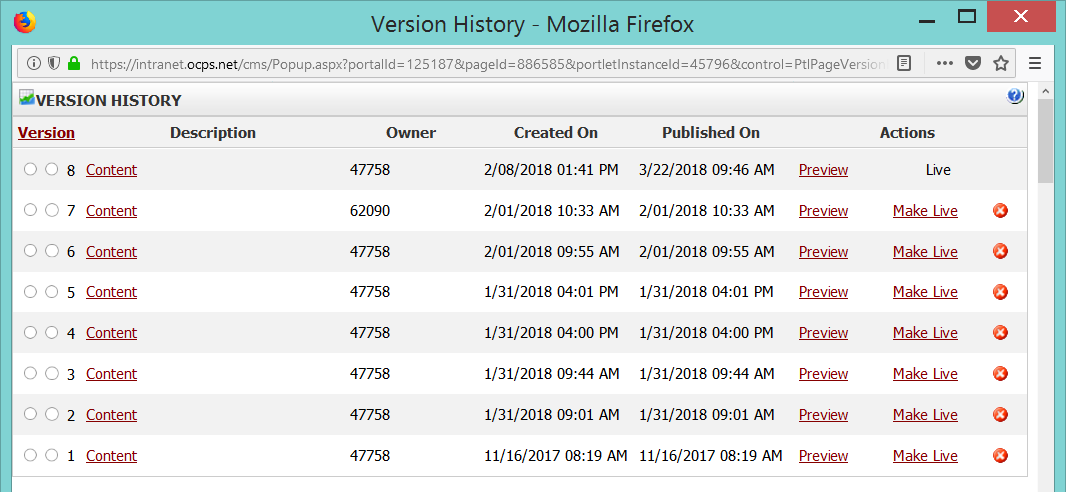Sort by Version column header
Screen dimensions: 1066x492
pos(46,133)
